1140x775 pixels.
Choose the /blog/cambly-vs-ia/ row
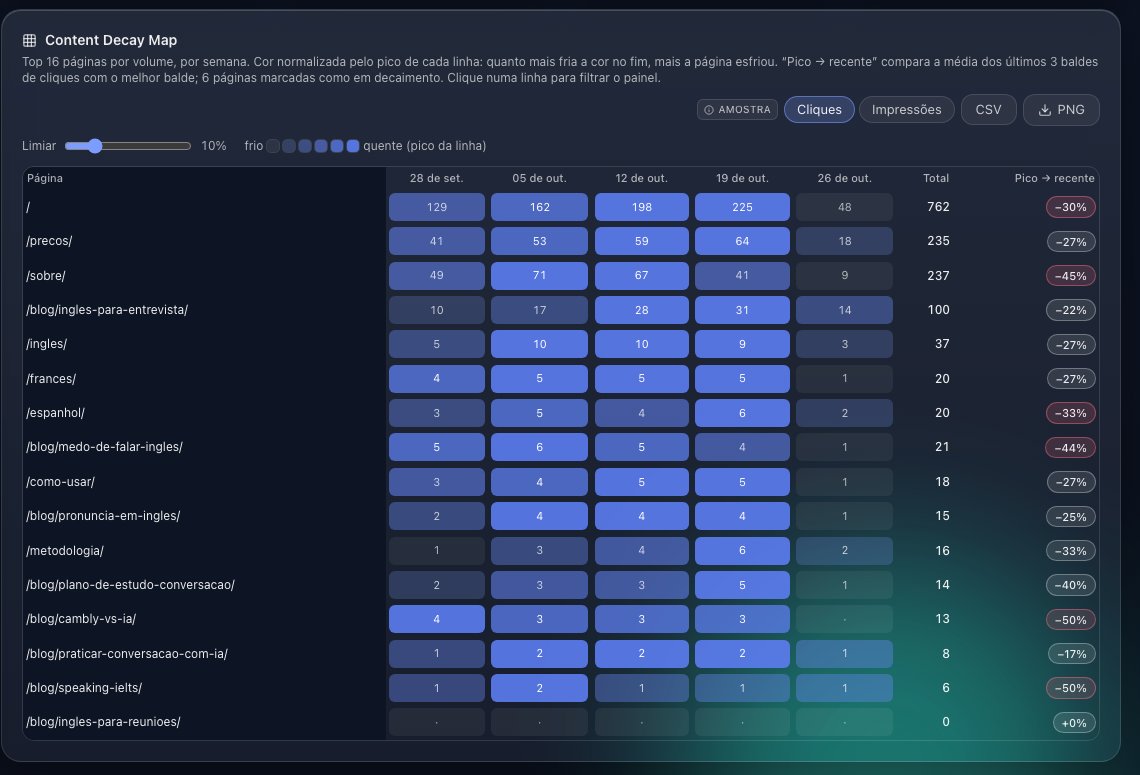[560, 619]
